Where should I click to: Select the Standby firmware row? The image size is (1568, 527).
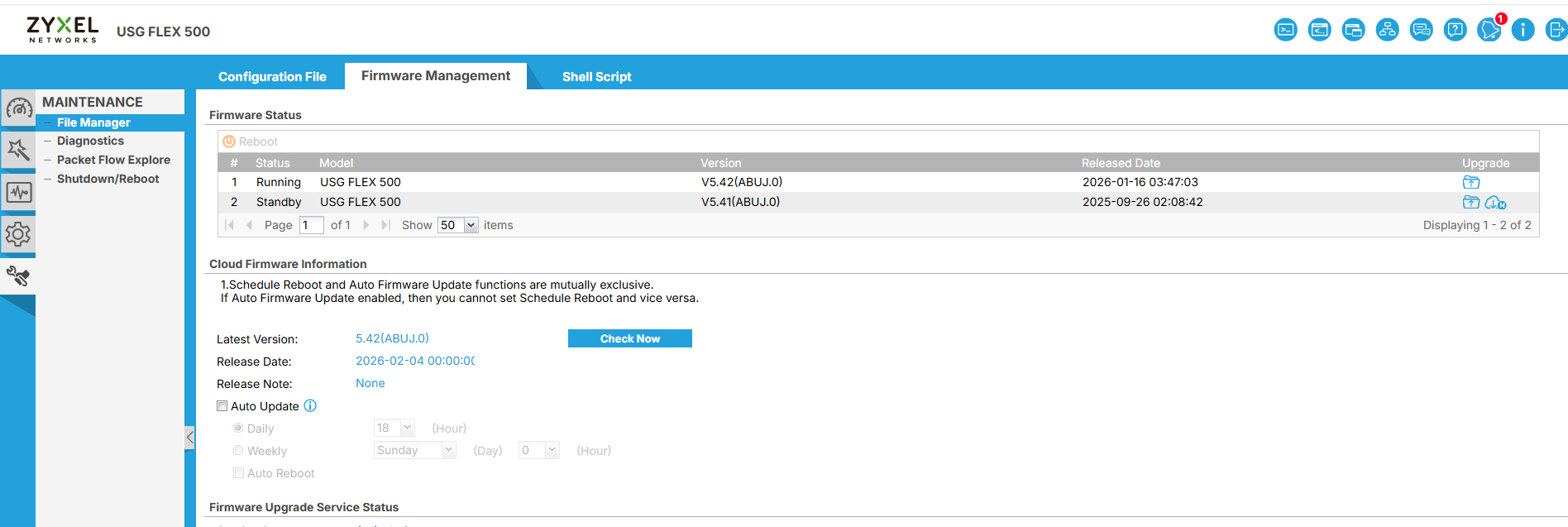point(878,202)
